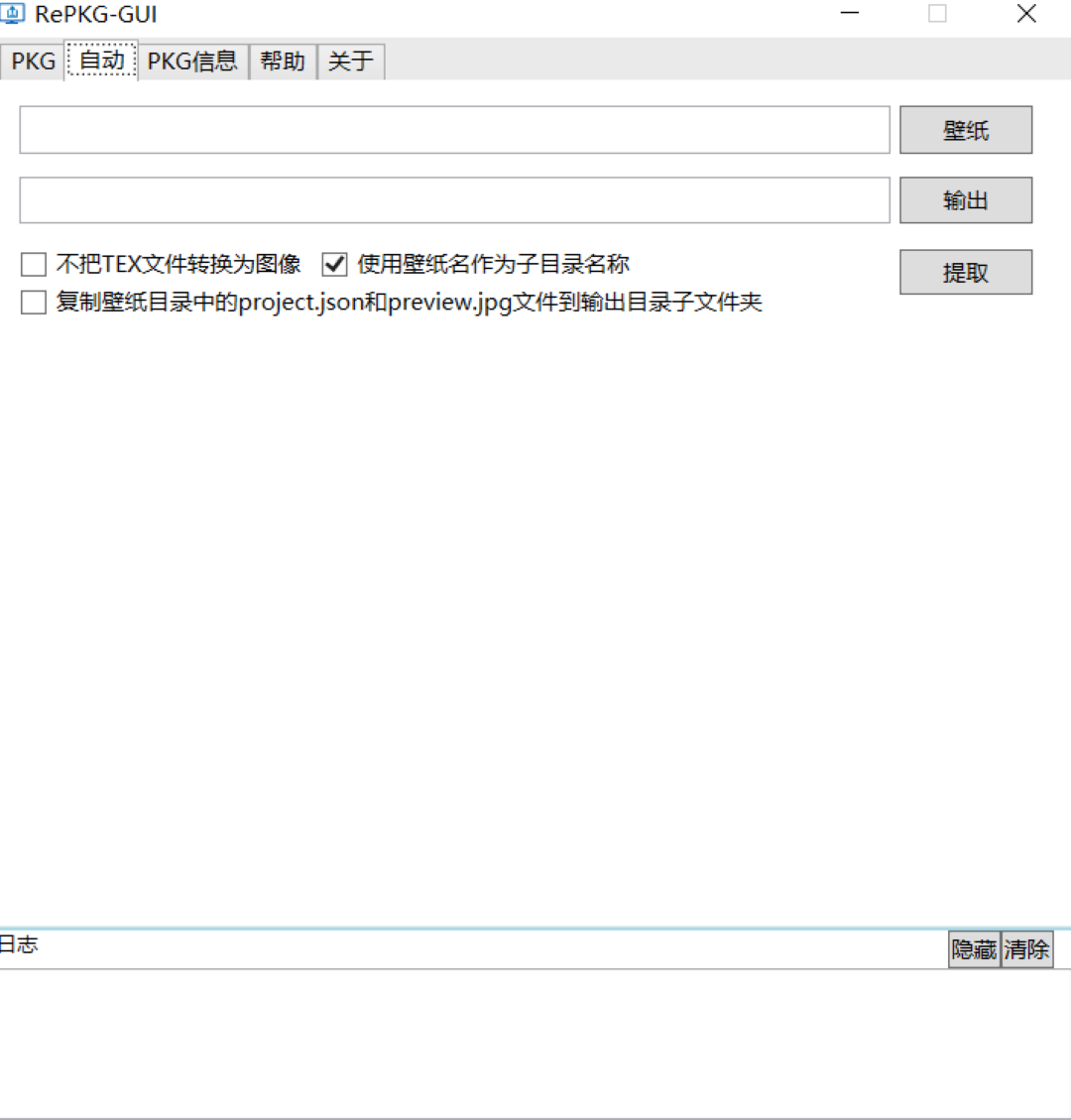Check the copy project.json and preview.jpg option

click(33, 303)
